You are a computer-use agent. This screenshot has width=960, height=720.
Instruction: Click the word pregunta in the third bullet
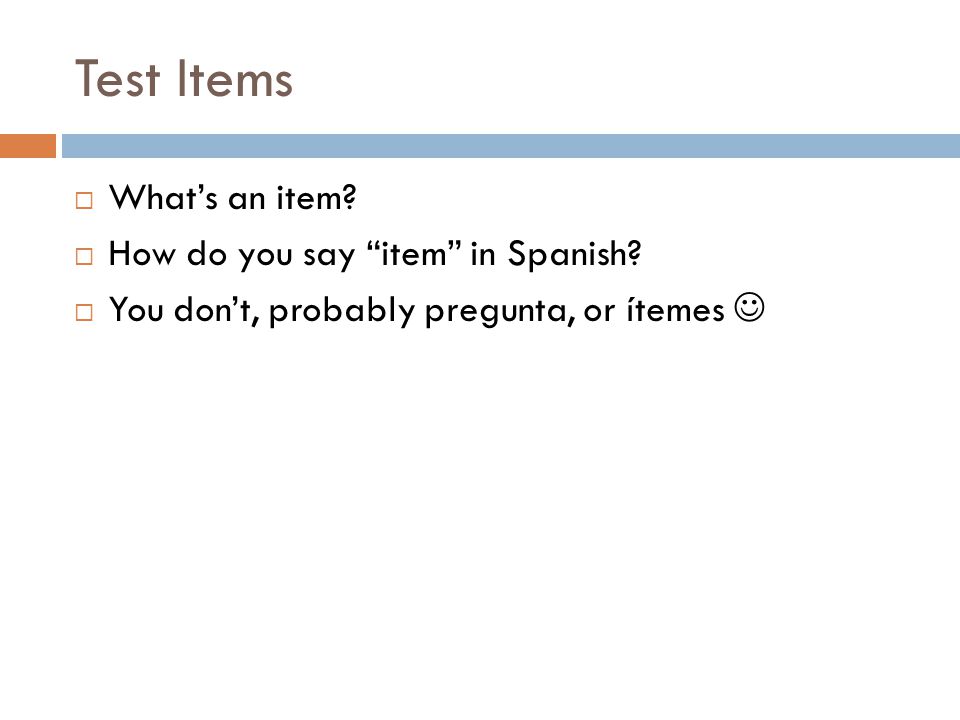(500, 312)
